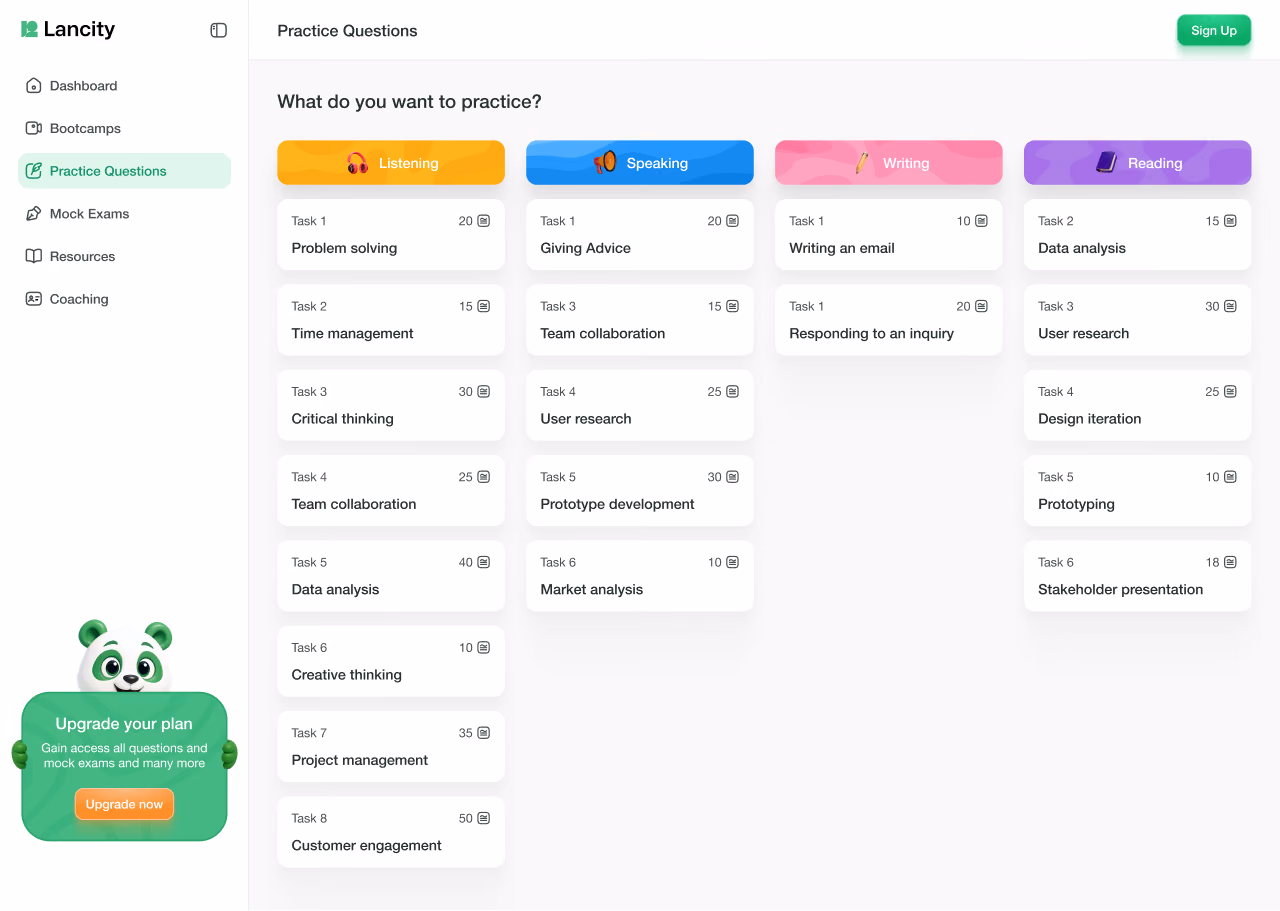Open the Design iteration reading task
This screenshot has height=911, width=1280.
1138,406
